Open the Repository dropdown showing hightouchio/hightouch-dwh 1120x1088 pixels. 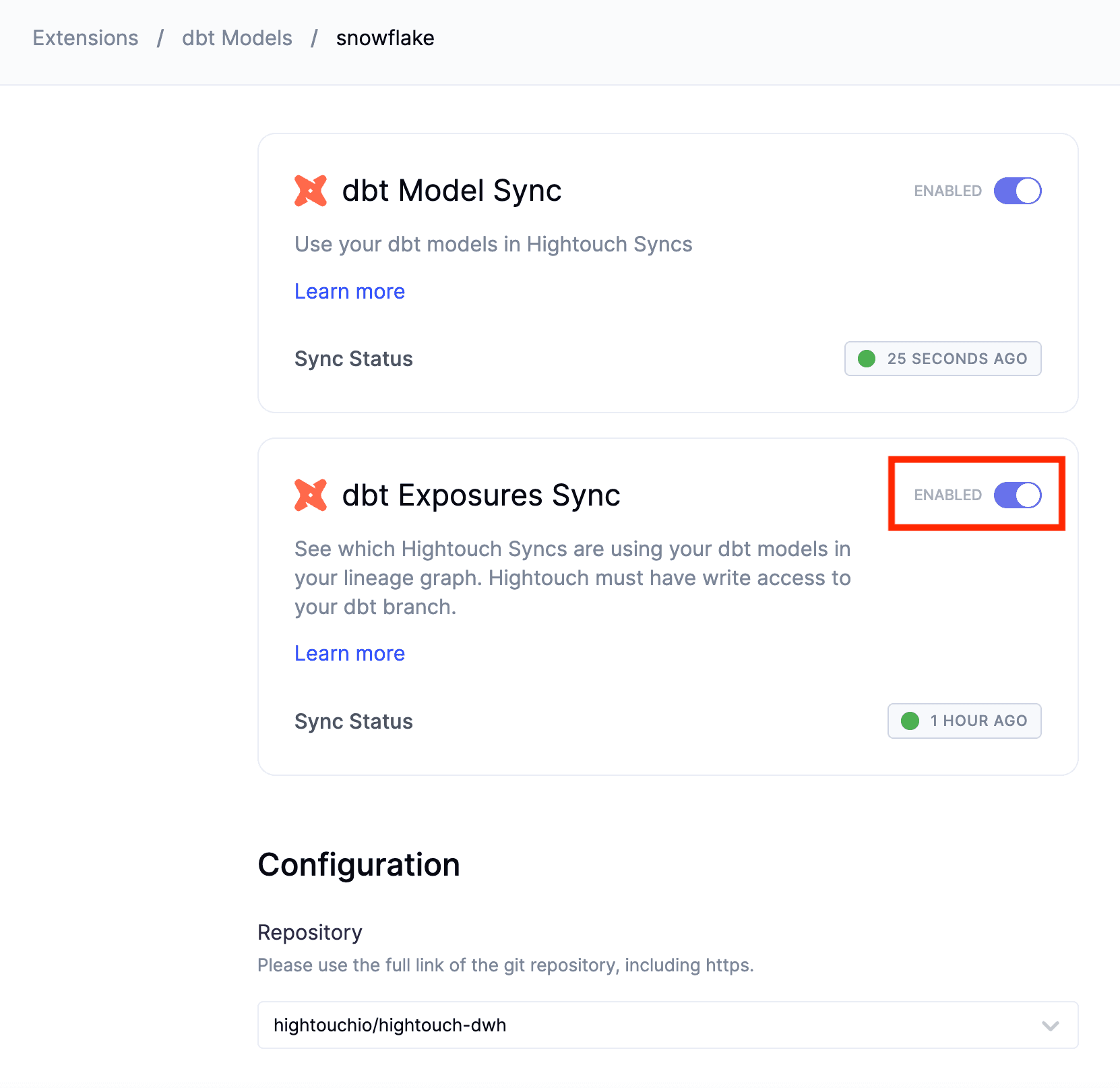(667, 1025)
